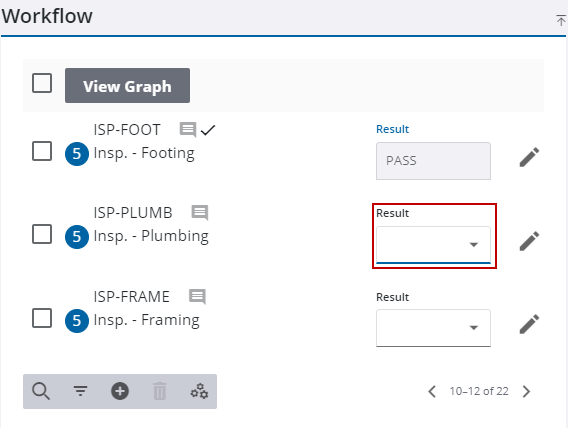The width and height of the screenshot is (568, 428).
Task: Tick the checkbox for ISP-PLUMB row
Action: (x=42, y=234)
